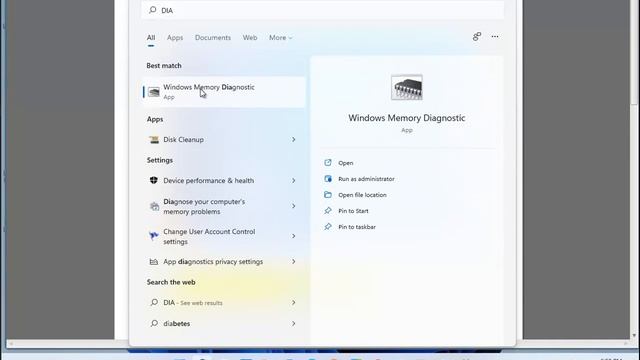Click the Disk Cleanup app icon
640x360 pixels.
tap(154, 140)
